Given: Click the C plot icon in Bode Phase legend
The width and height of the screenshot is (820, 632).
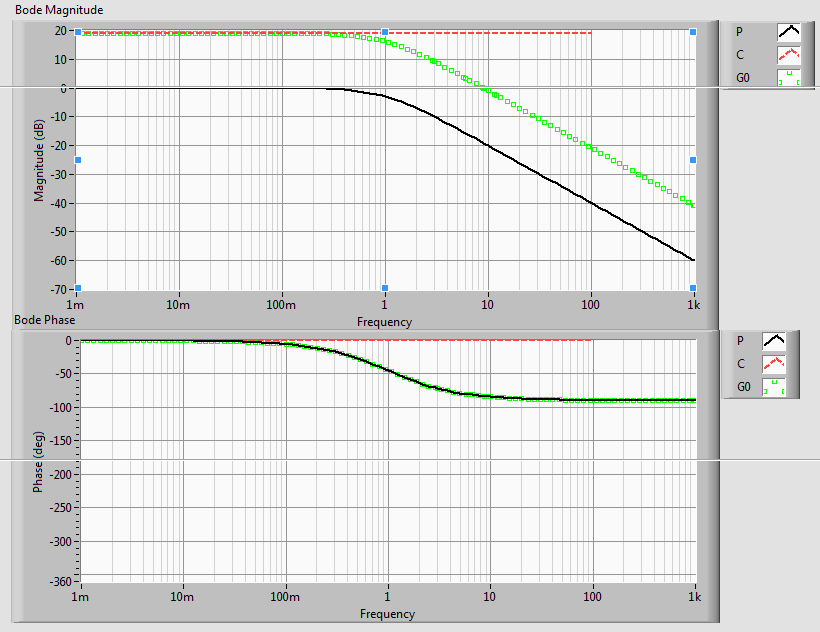Looking at the screenshot, I should [x=774, y=364].
